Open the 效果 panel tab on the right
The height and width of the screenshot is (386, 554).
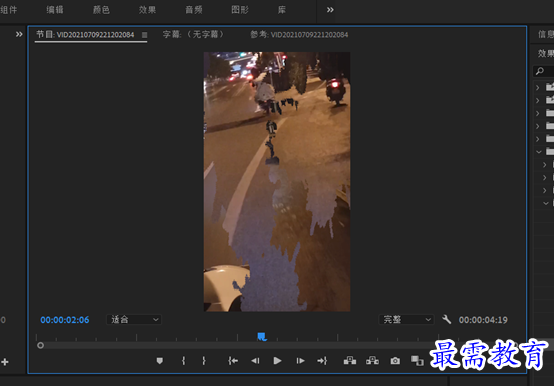tap(546, 53)
